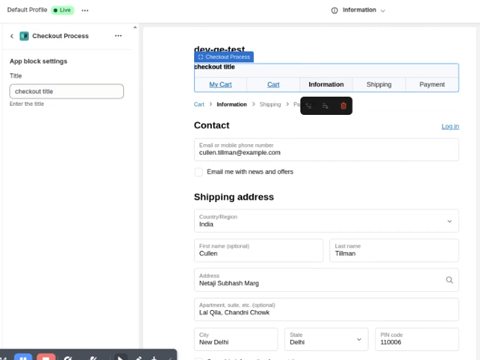Click the info icon beside Information at top
The height and width of the screenshot is (360, 480).
334,10
